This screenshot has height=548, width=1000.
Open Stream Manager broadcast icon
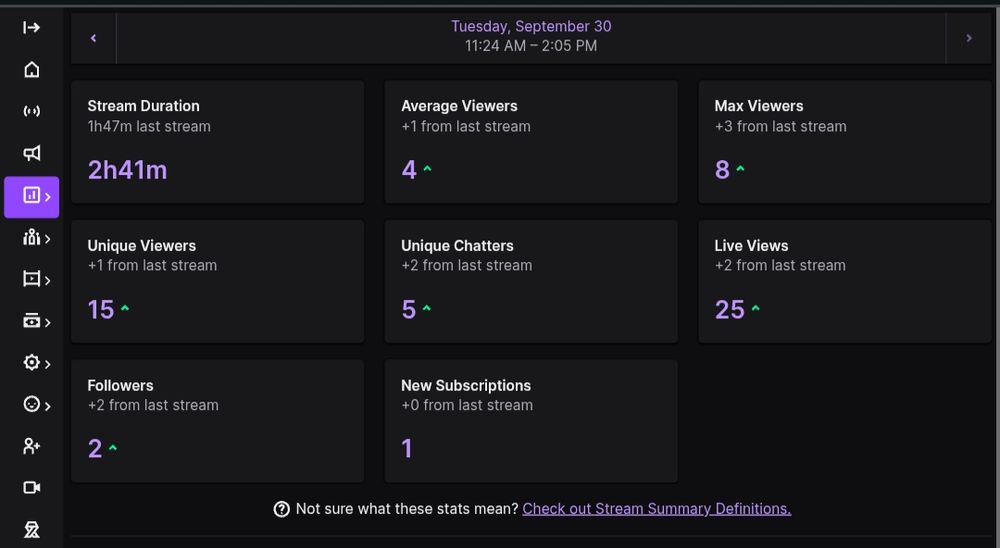[x=31, y=111]
